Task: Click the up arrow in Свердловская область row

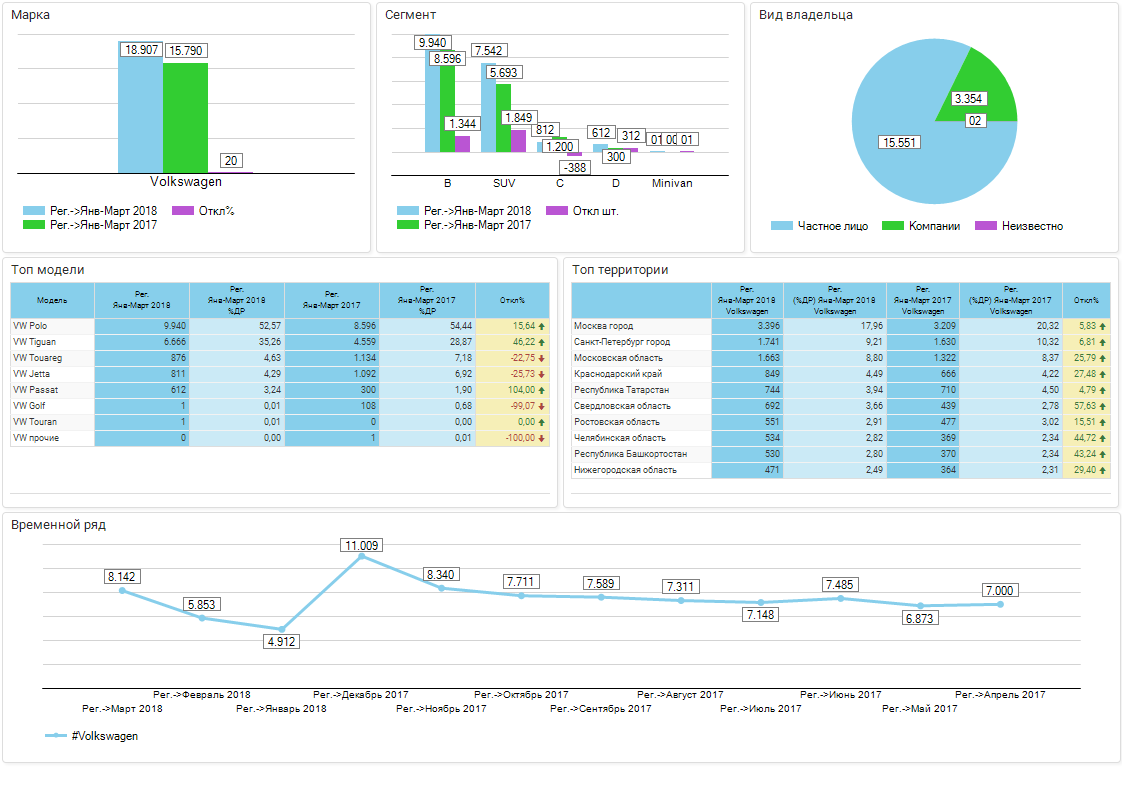Action: point(1103,406)
